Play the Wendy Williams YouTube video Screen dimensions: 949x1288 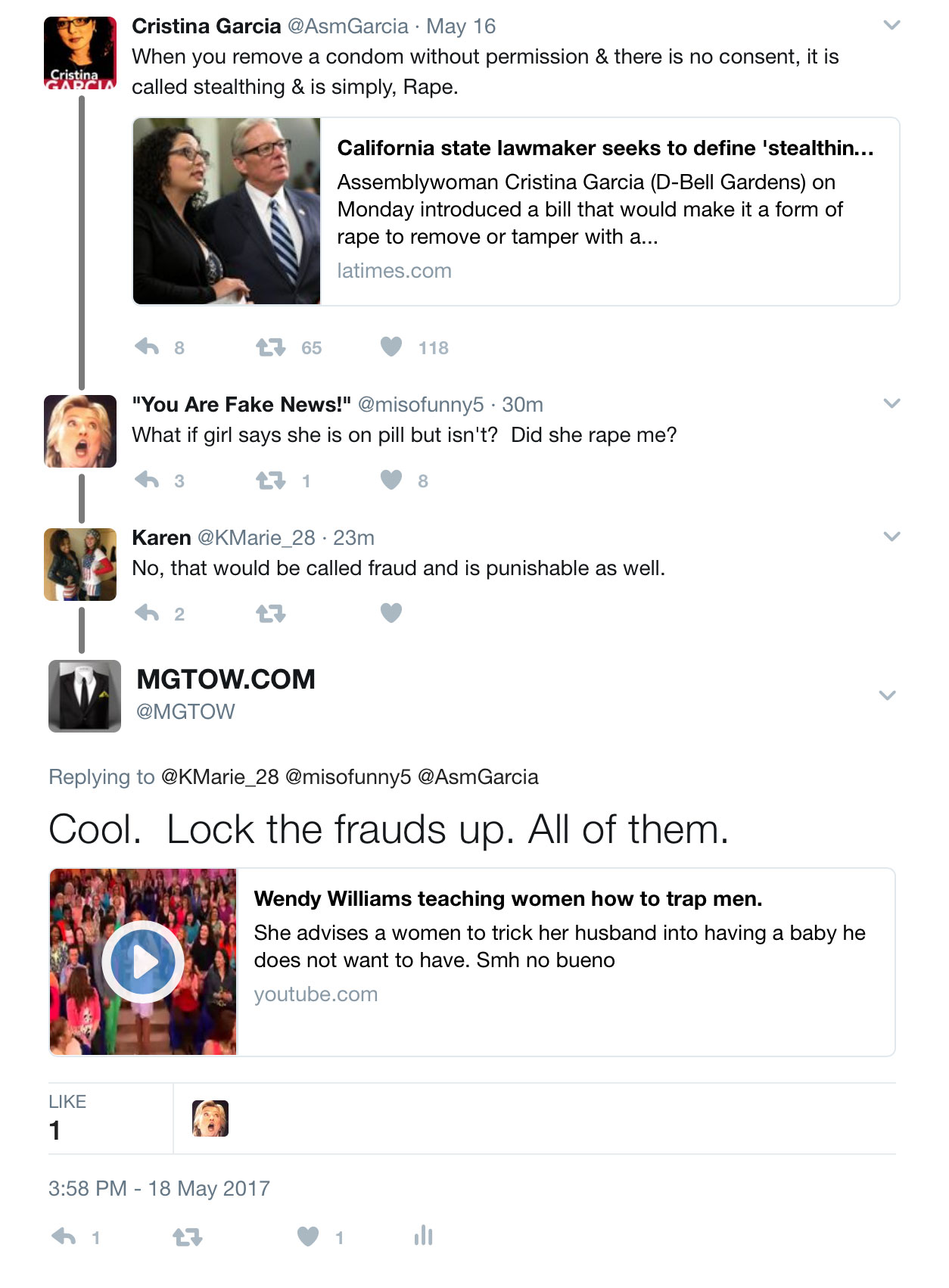point(143,962)
